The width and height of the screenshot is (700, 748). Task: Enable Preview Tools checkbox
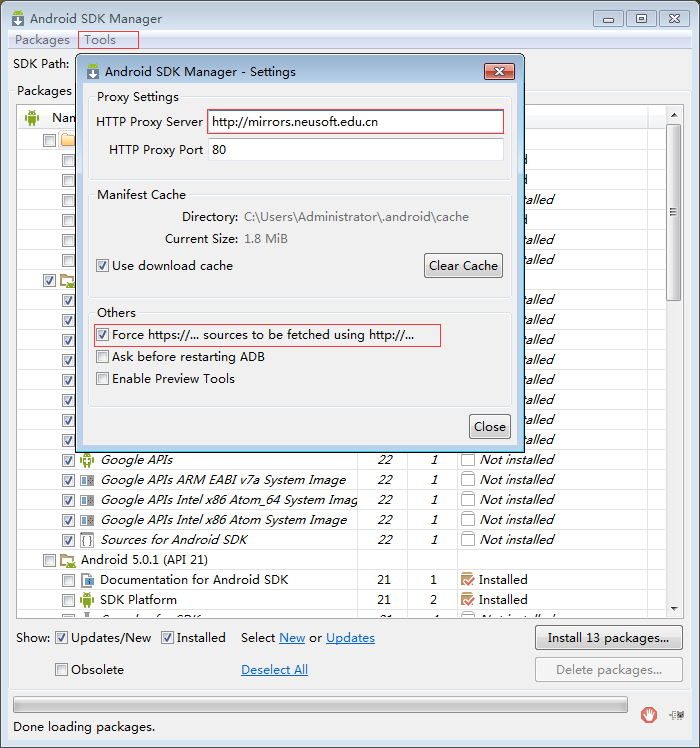pyautogui.click(x=102, y=379)
